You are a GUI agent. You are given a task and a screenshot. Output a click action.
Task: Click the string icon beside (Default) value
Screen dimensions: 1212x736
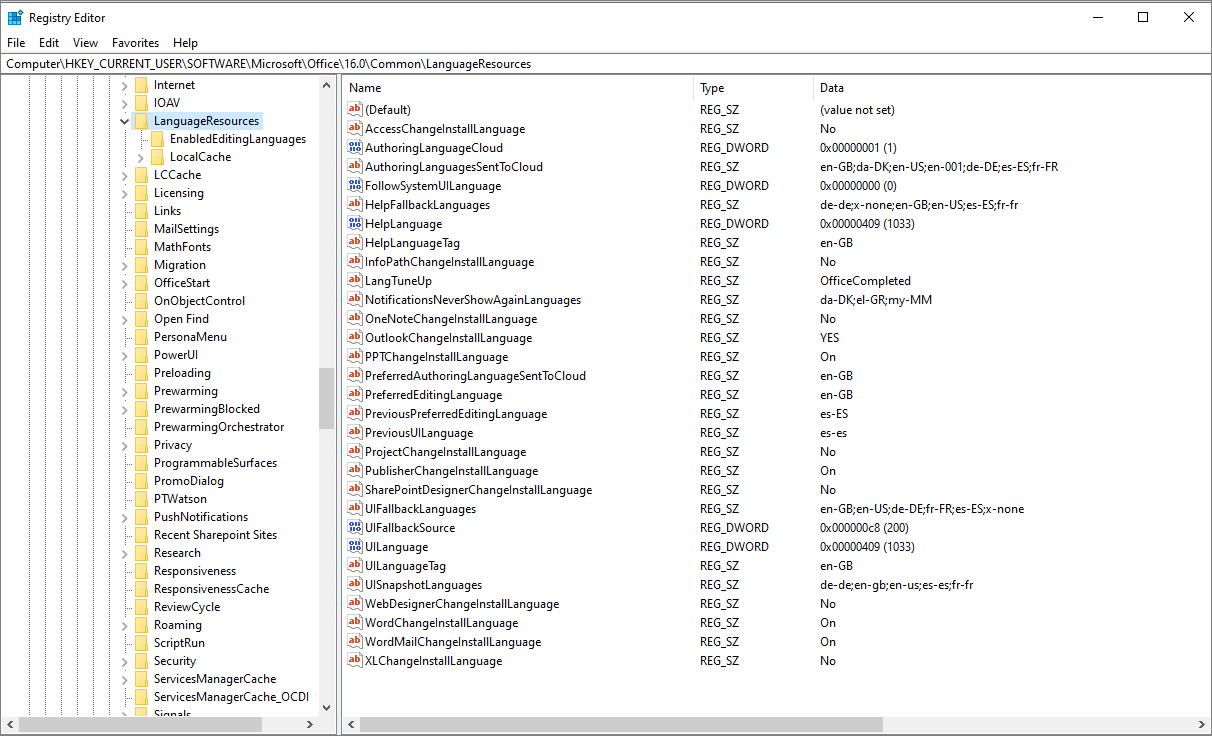click(x=354, y=109)
